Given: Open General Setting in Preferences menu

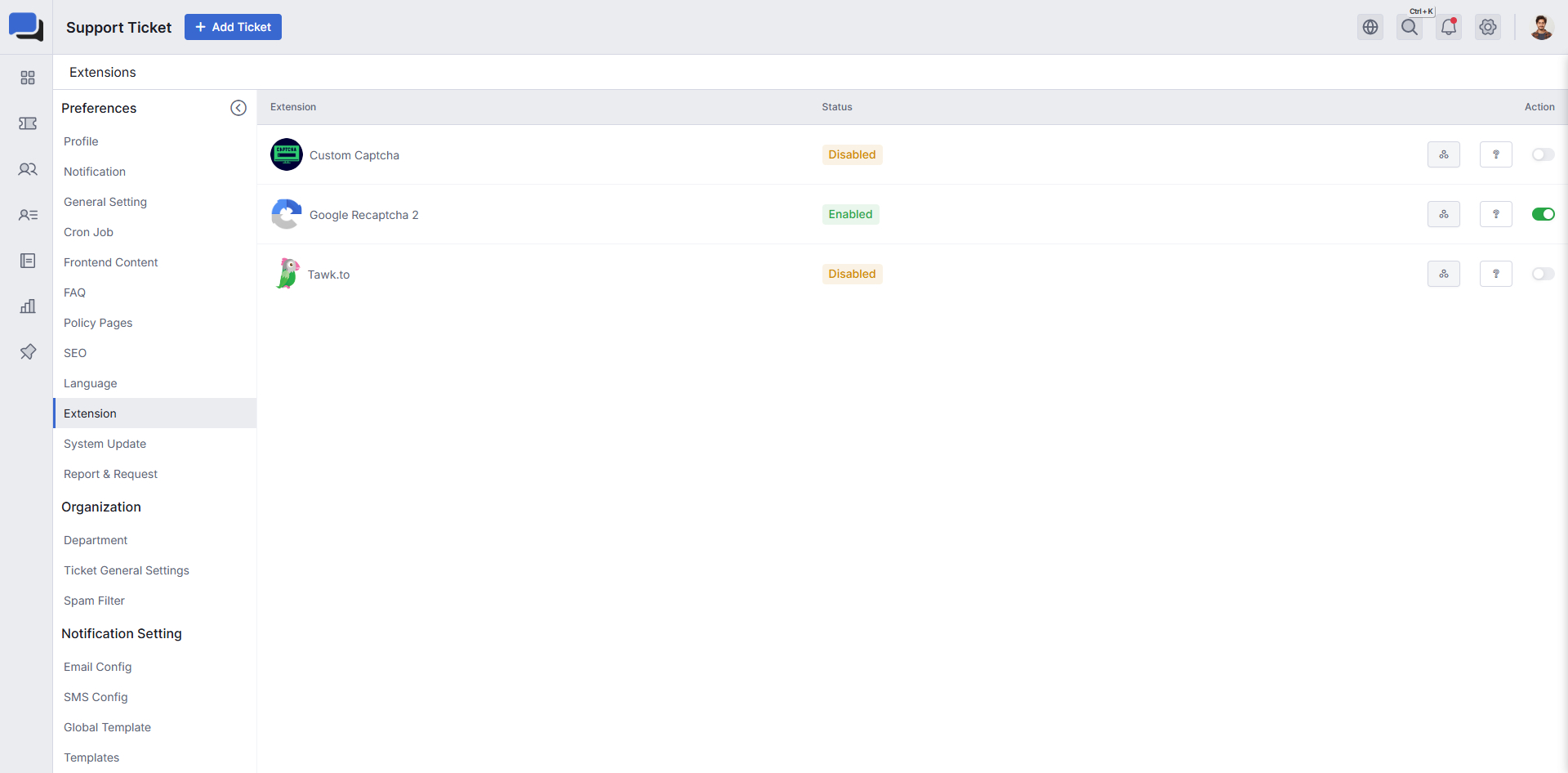Looking at the screenshot, I should point(105,202).
